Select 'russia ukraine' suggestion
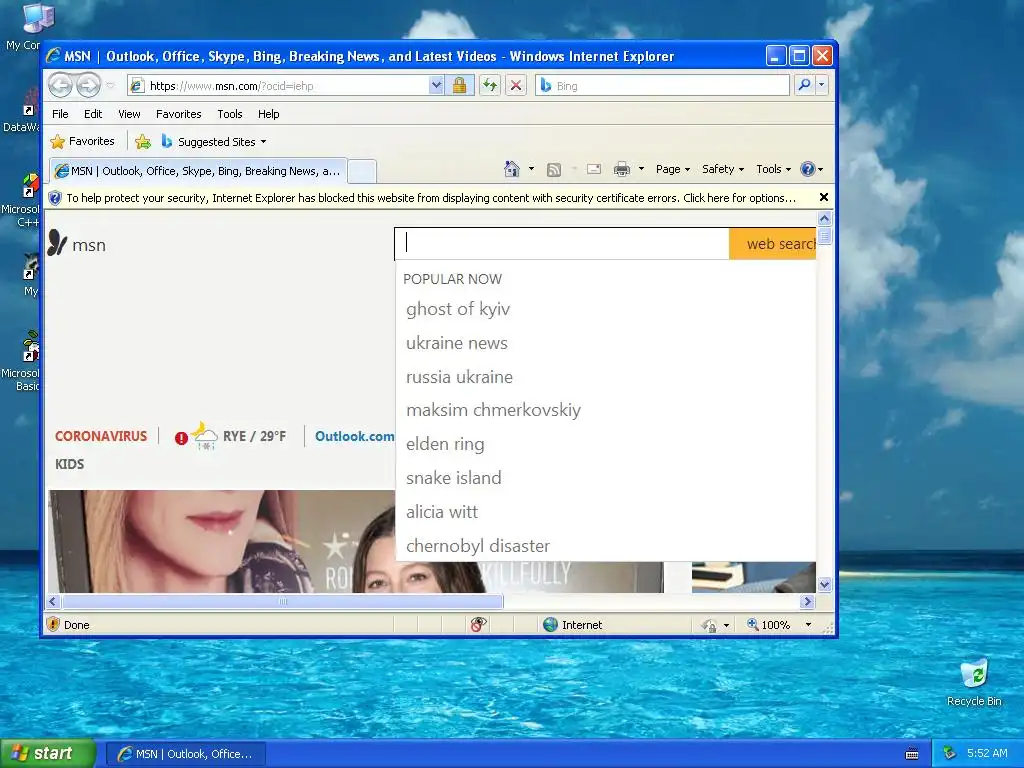1024x768 pixels. coord(459,377)
